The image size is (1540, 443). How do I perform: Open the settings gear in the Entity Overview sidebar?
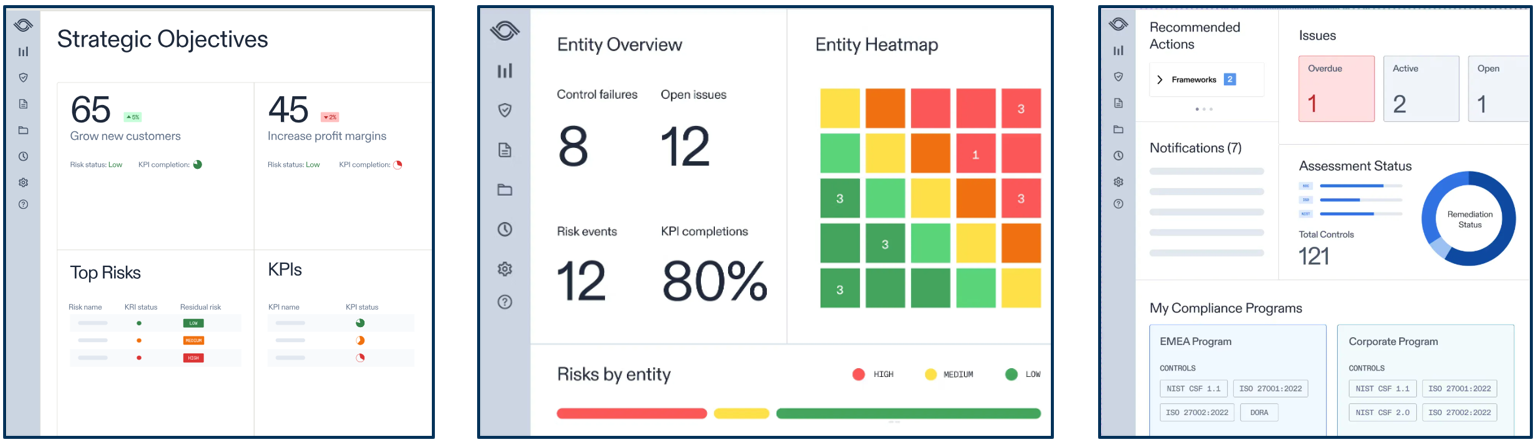click(x=505, y=269)
